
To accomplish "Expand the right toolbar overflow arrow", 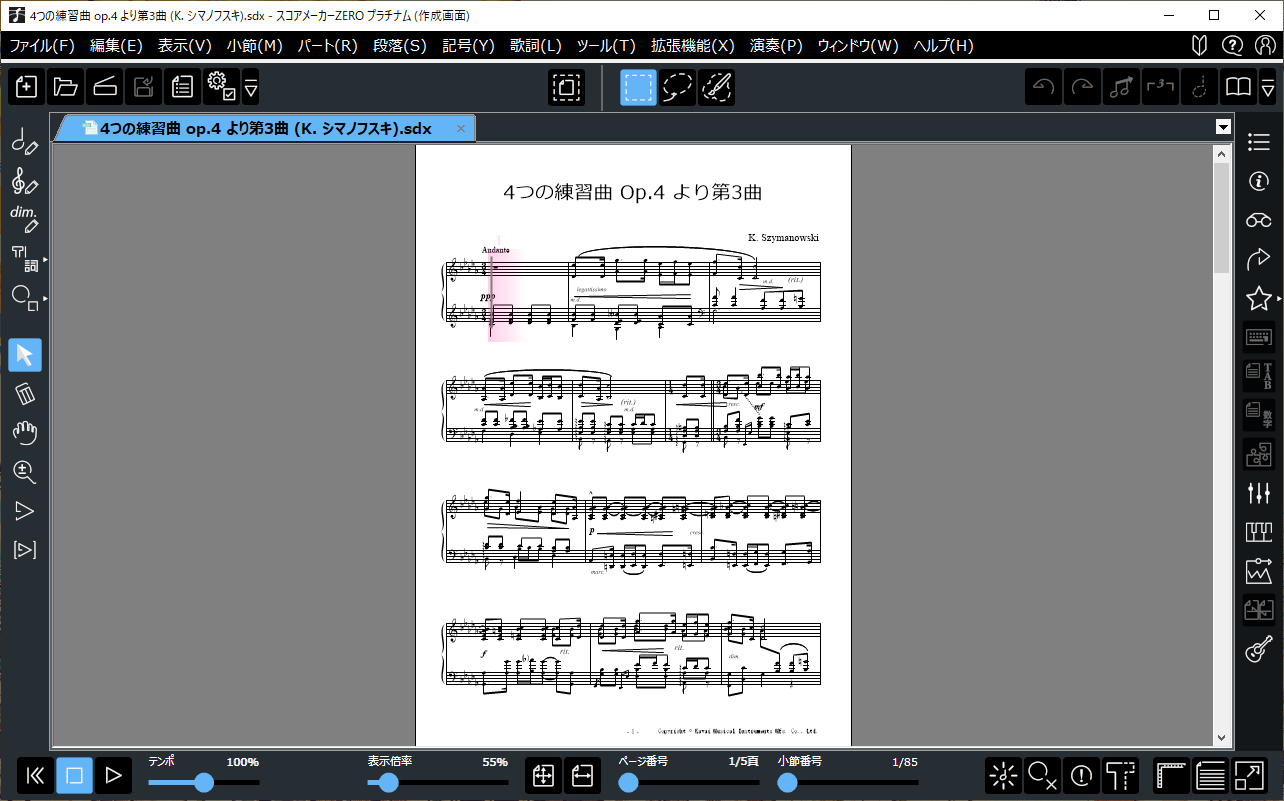I will [x=1267, y=88].
